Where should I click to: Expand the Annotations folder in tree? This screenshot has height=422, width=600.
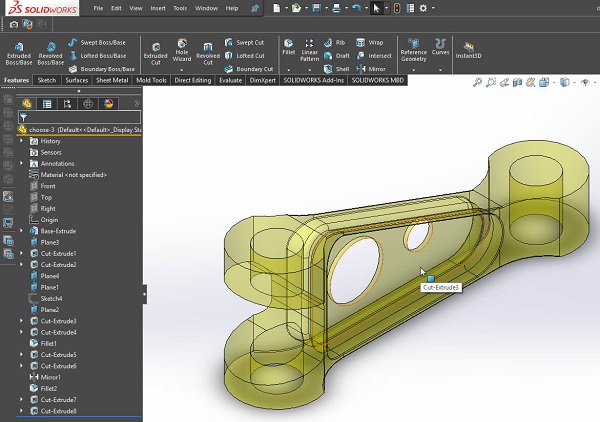22,164
